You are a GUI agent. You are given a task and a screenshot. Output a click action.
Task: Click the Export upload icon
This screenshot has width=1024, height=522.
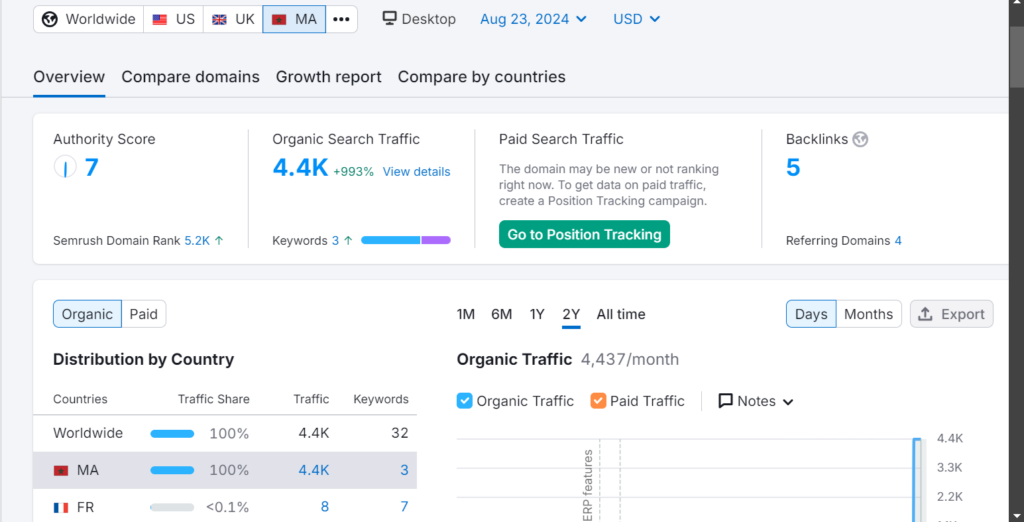(925, 314)
